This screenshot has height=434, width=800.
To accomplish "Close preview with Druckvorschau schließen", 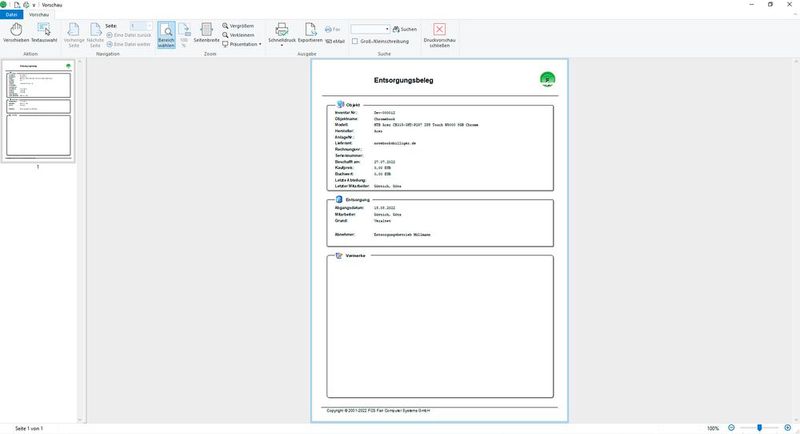I will (x=439, y=35).
